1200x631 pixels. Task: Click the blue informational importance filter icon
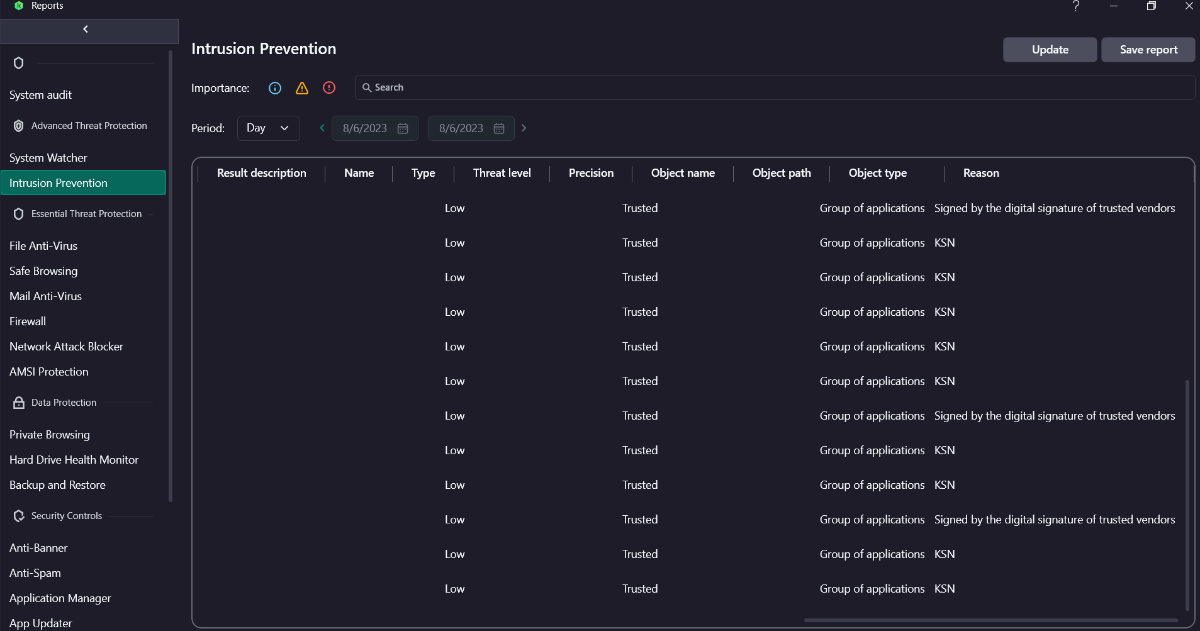pyautogui.click(x=275, y=88)
